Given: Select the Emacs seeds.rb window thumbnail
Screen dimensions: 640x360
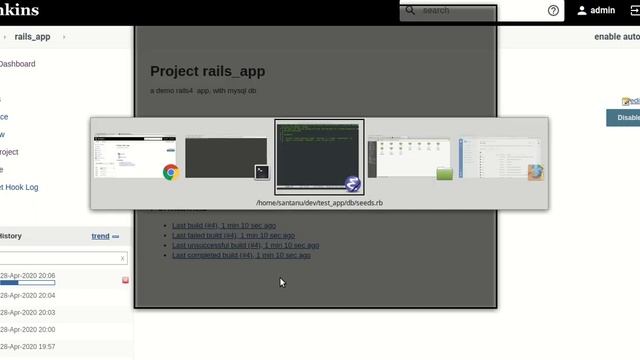Looking at the screenshot, I should 319,157.
